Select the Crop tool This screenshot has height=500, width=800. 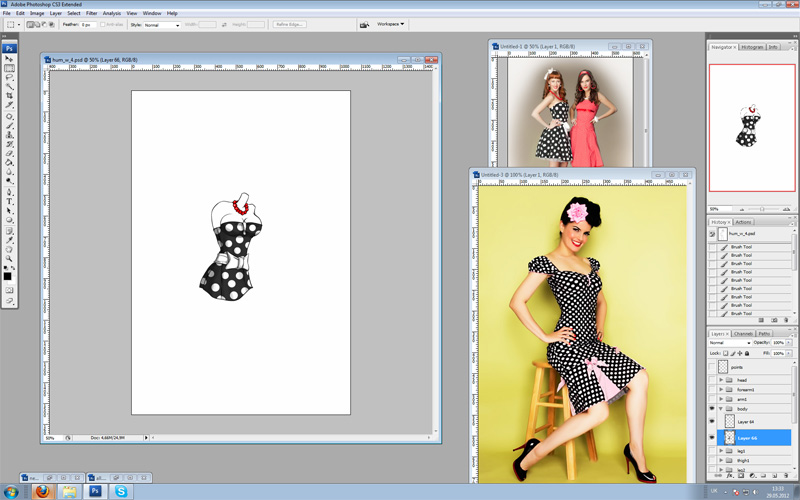(x=10, y=95)
